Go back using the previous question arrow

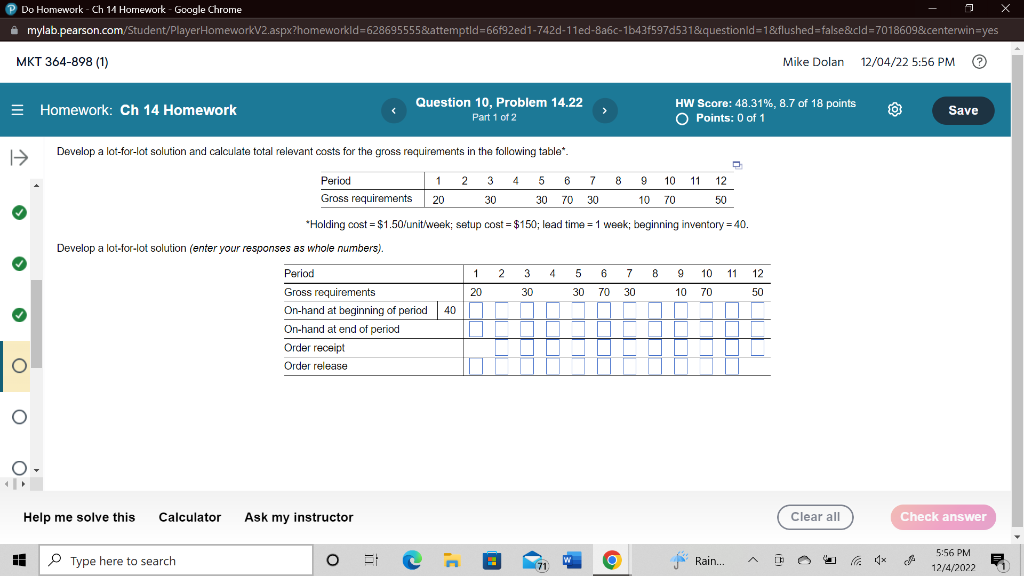pyautogui.click(x=393, y=110)
